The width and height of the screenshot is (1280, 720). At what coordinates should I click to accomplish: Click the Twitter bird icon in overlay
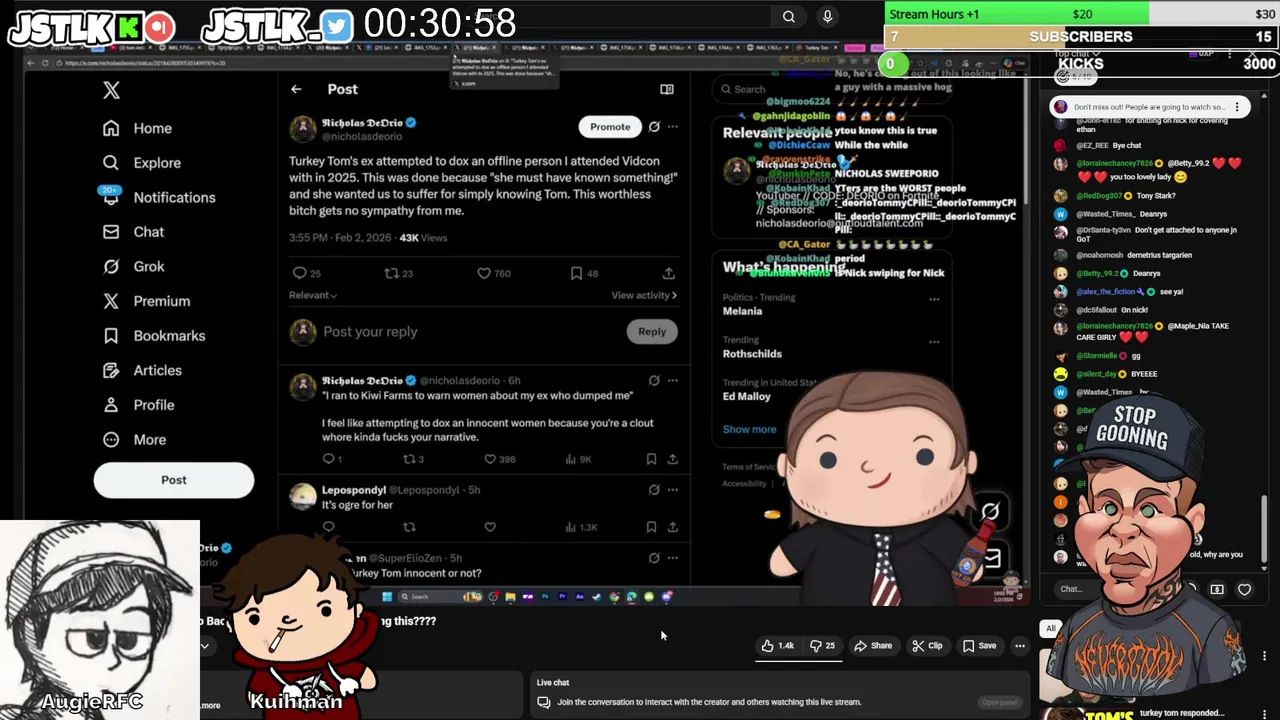pyautogui.click(x=338, y=28)
